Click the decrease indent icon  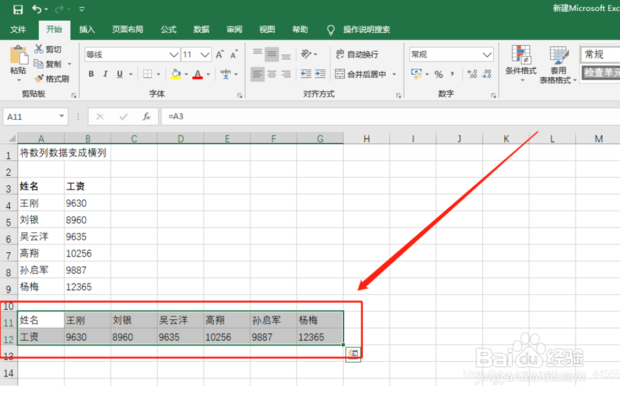click(306, 74)
